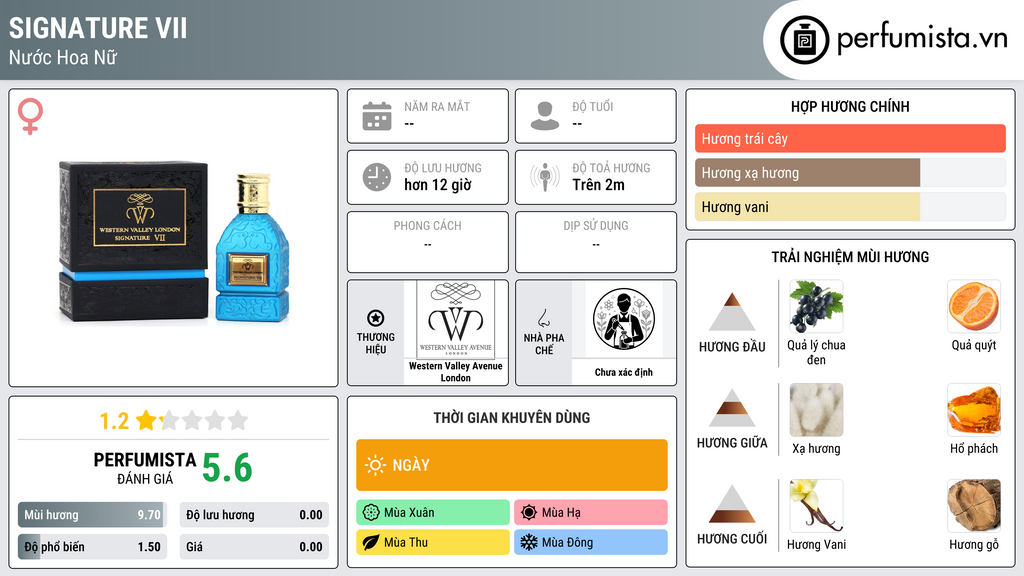Click the Signature VII perfume product photo
Viewport: 1024px width, 576px height.
click(x=174, y=242)
